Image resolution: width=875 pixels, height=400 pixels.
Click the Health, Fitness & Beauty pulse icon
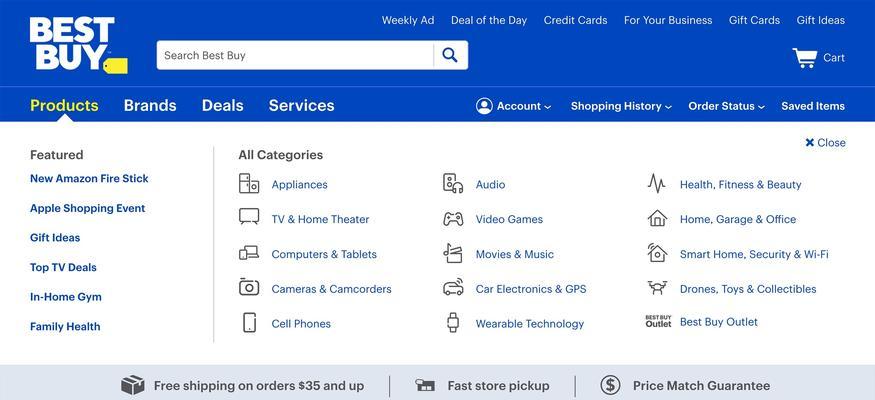pos(657,184)
